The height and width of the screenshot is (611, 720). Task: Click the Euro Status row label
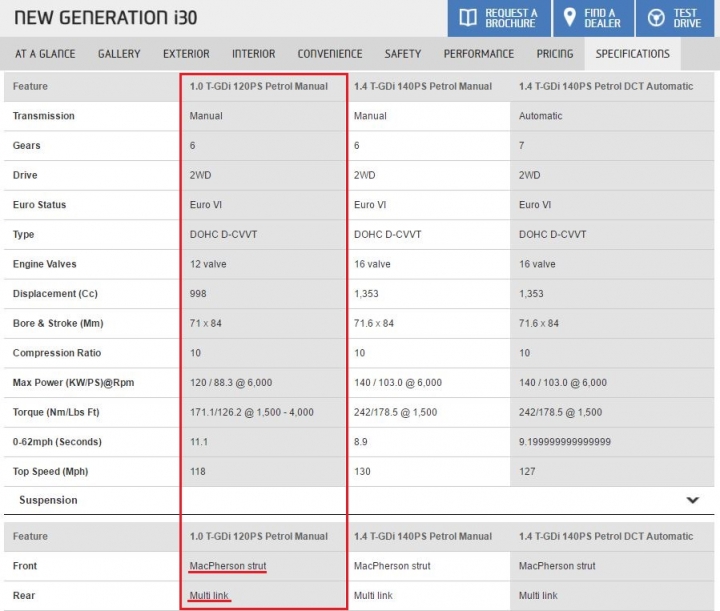point(39,205)
